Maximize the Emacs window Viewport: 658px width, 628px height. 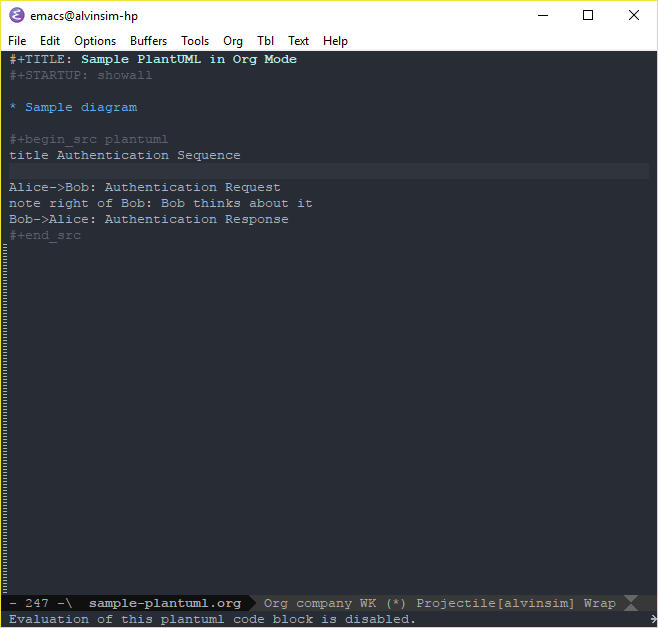tap(588, 15)
